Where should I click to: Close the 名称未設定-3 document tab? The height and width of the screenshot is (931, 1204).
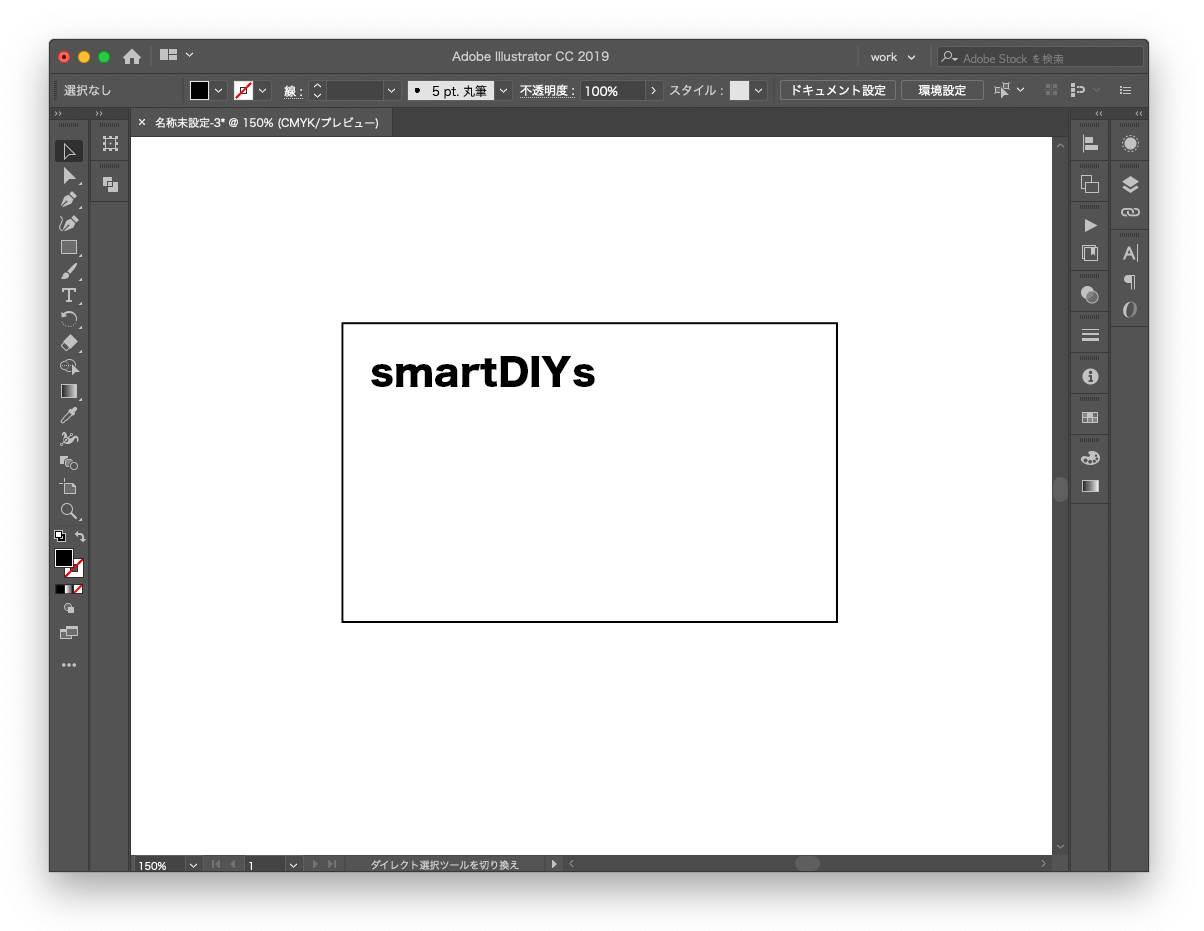[141, 123]
